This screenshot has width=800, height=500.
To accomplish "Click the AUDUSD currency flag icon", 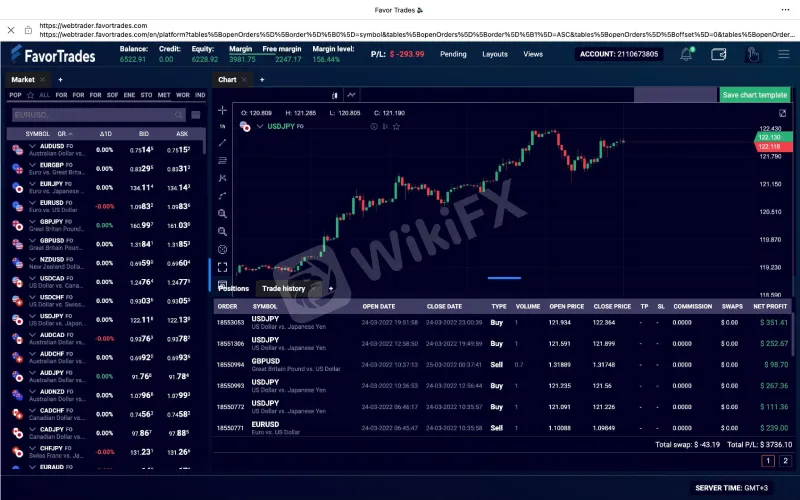I will (x=17, y=150).
